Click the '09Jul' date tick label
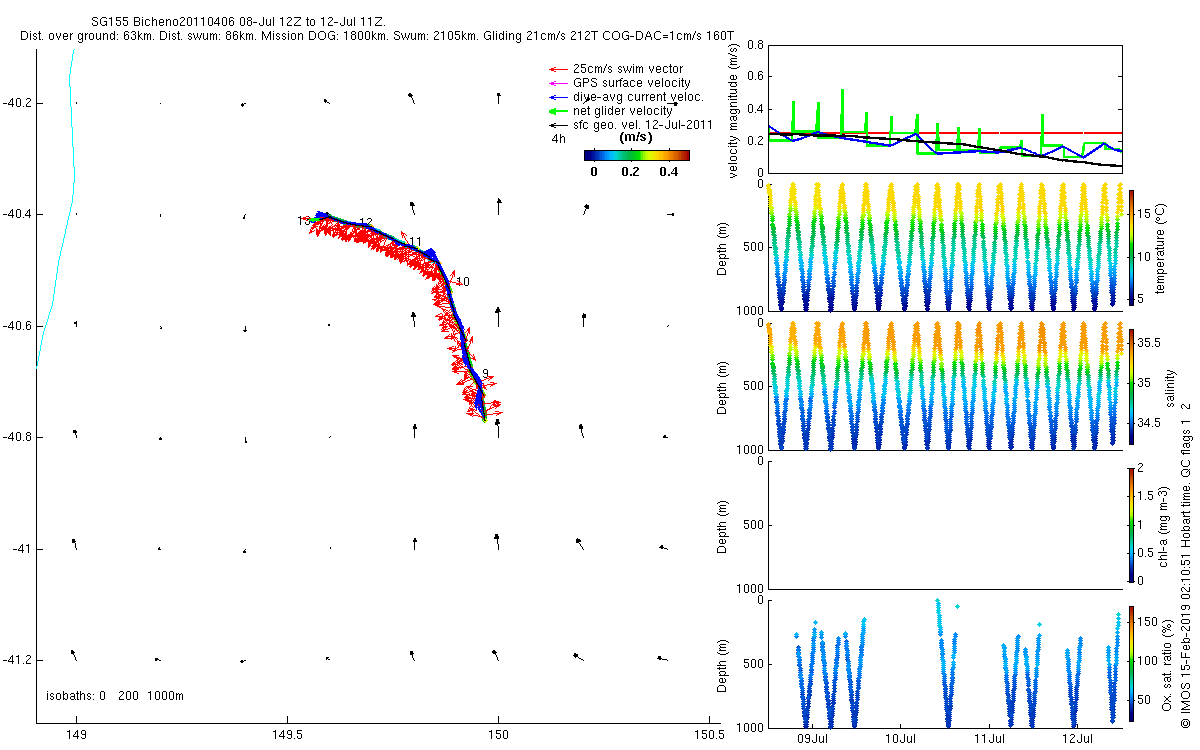The image size is (1200, 750). 812,739
